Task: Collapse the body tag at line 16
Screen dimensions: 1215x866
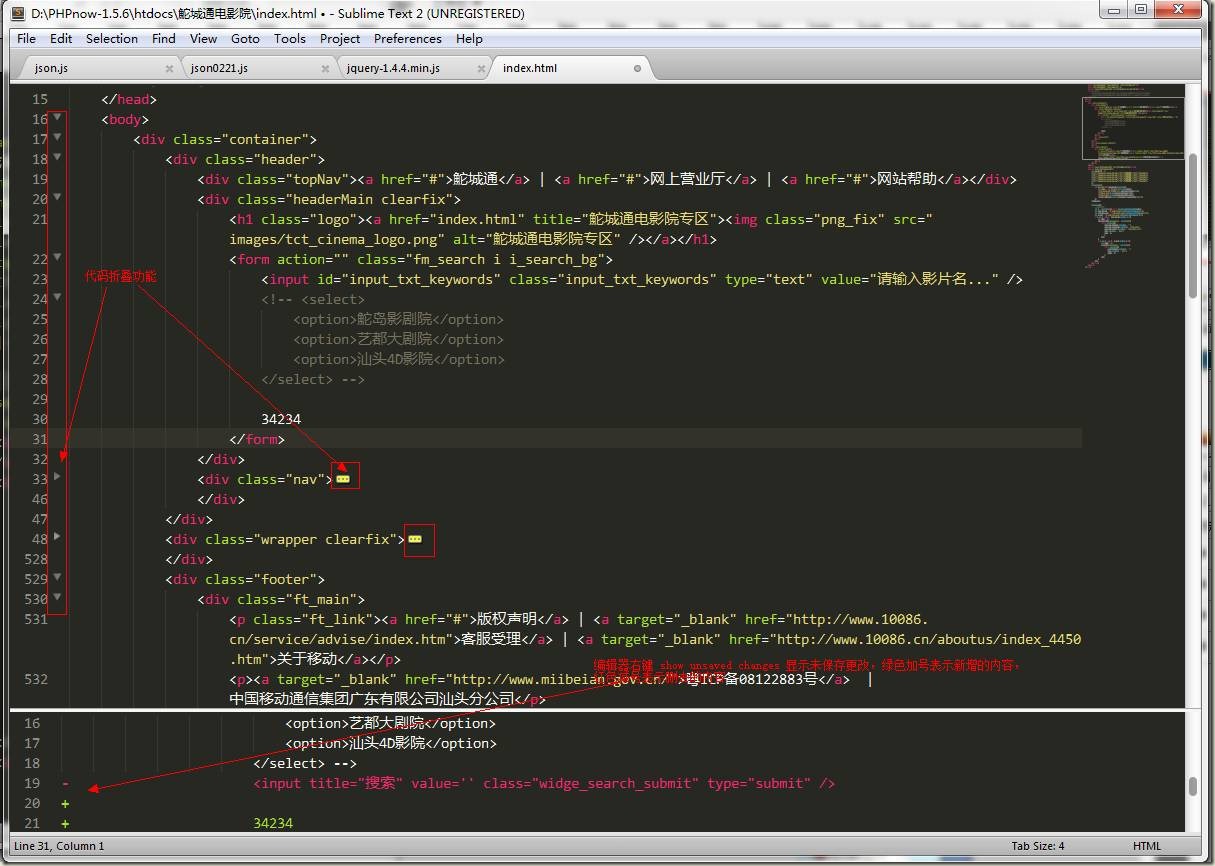Action: point(57,117)
